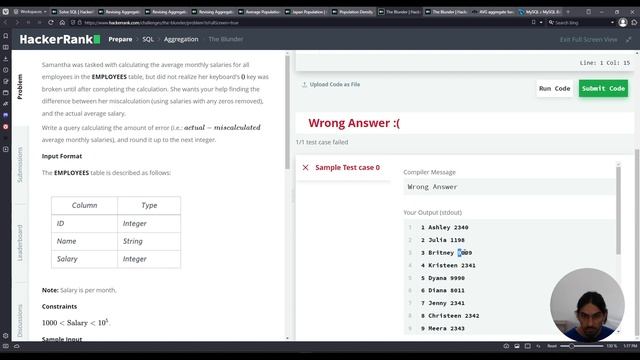This screenshot has width=640, height=360.
Task: Open the SQL breadcrumb link
Action: click(x=148, y=39)
